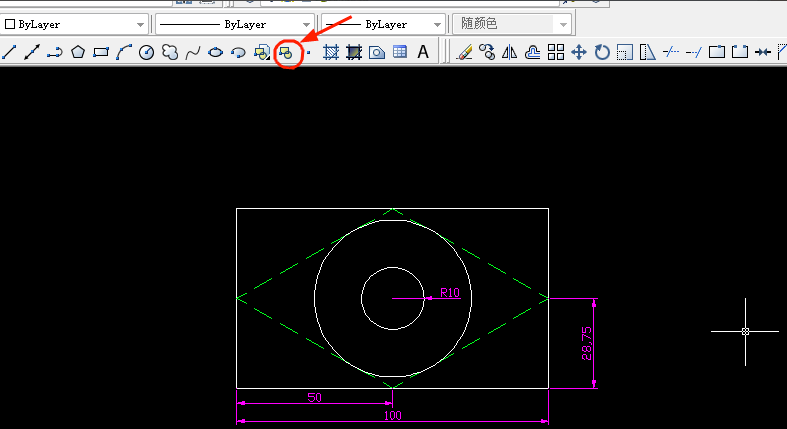Click the Make Block icon circled in red

tap(287, 52)
